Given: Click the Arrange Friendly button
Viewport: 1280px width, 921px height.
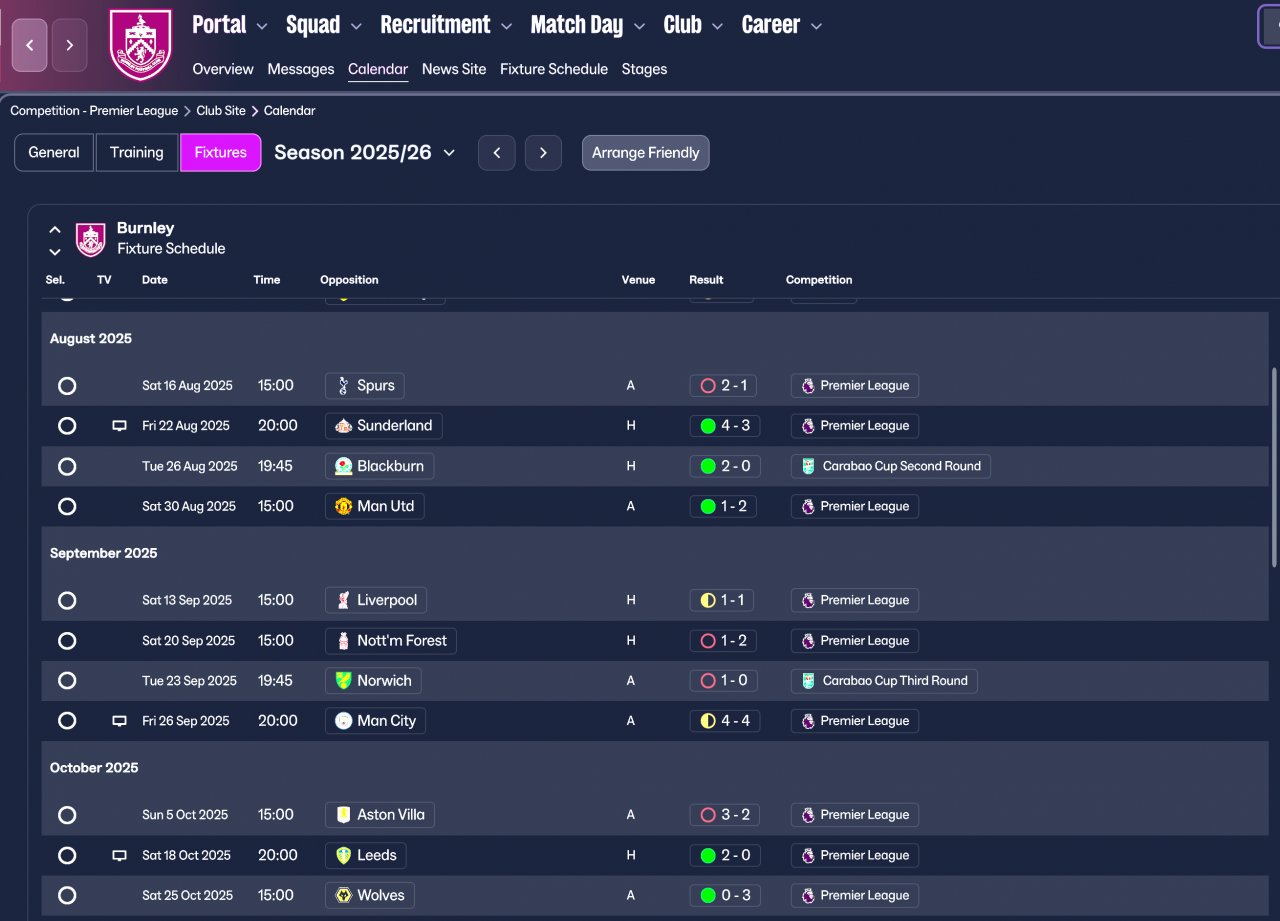Looking at the screenshot, I should (x=646, y=153).
